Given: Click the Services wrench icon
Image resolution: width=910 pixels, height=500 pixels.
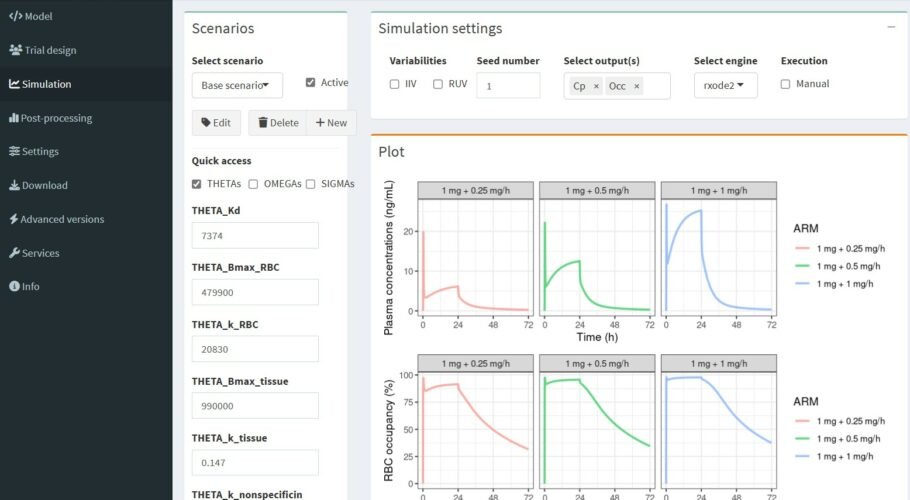Looking at the screenshot, I should click(14, 253).
